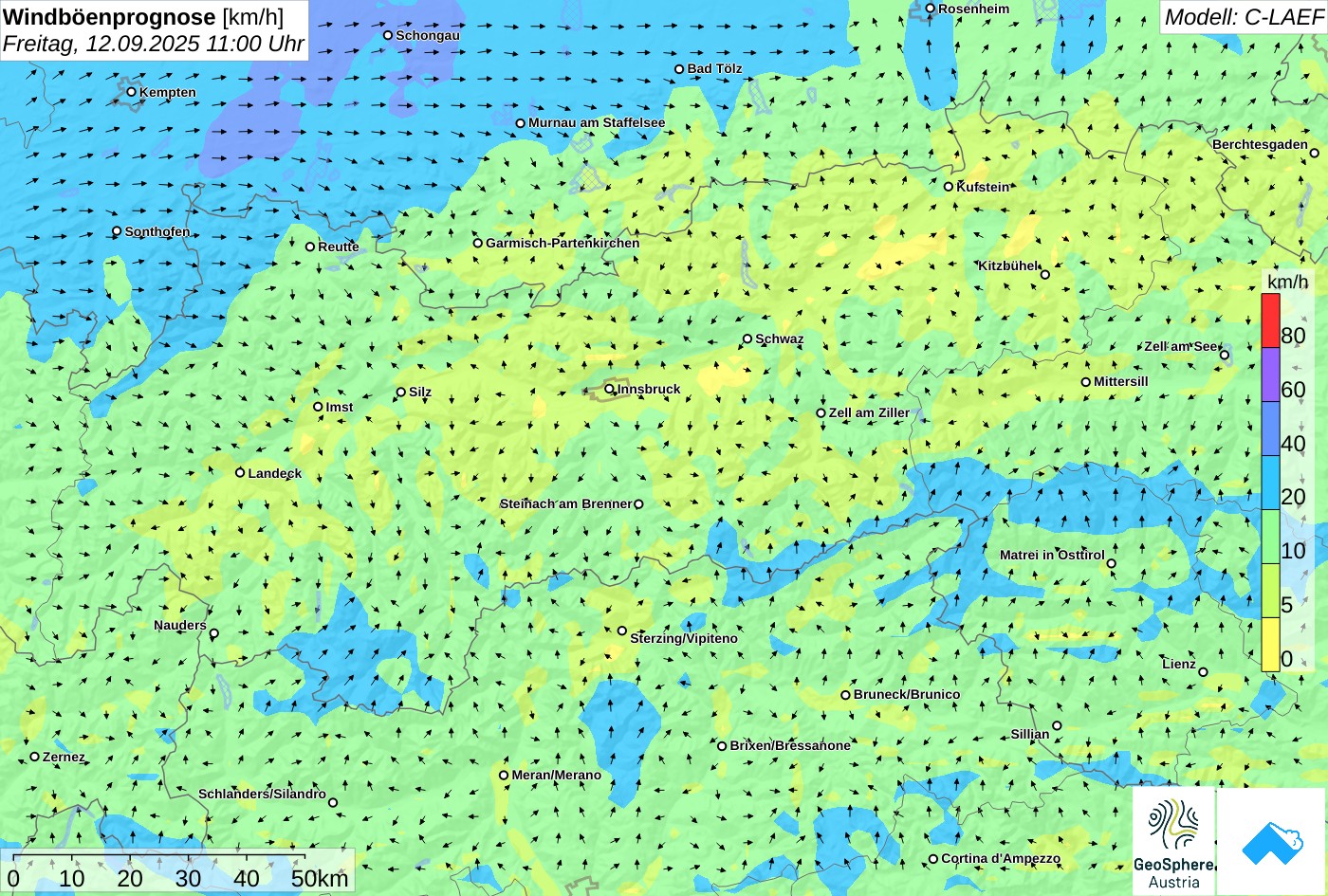
Task: Select the red 80 km/h legend color
Action: (x=1270, y=320)
